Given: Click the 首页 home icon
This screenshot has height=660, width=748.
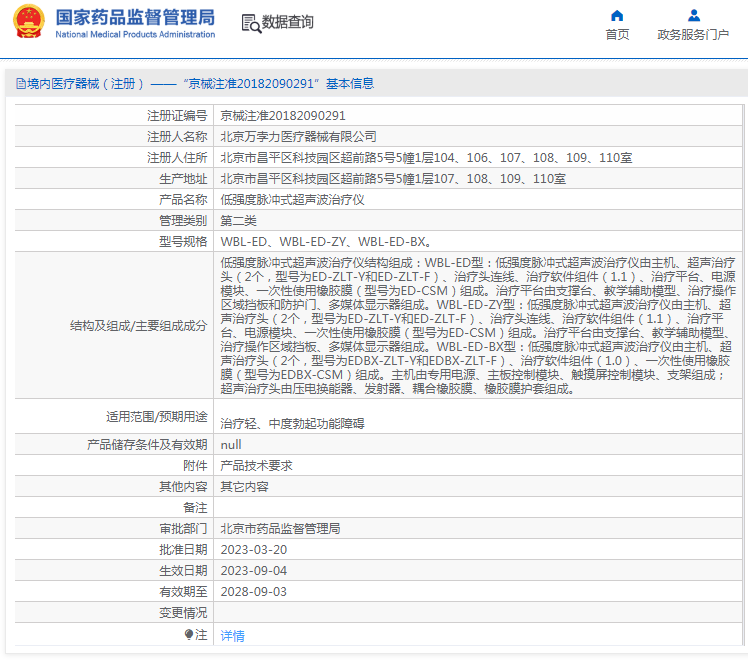Looking at the screenshot, I should [x=617, y=16].
